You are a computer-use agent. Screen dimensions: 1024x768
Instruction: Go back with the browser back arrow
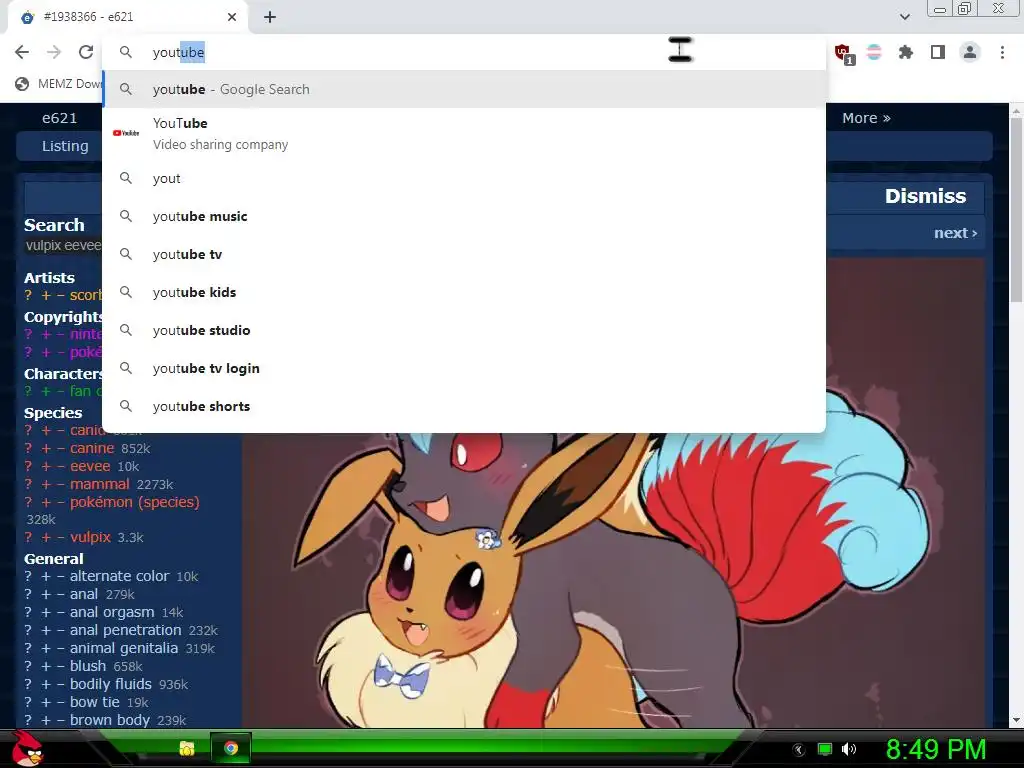[22, 52]
